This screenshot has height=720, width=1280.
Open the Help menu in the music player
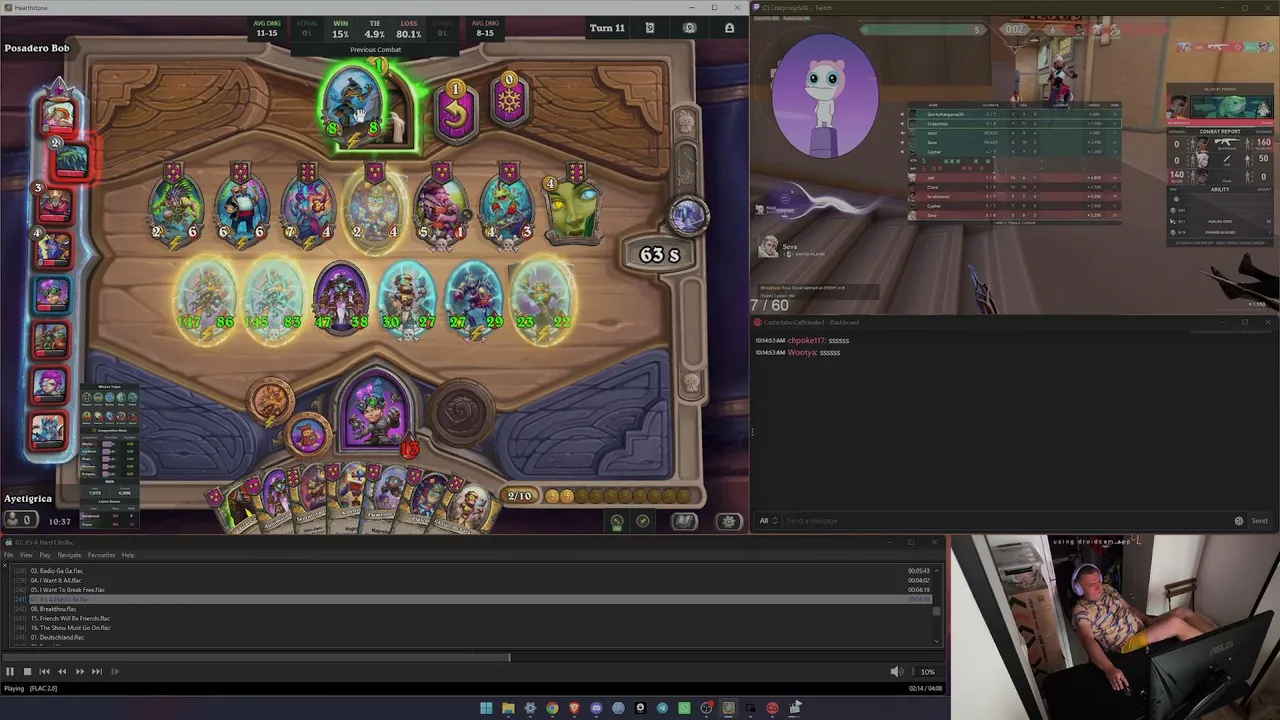[128, 555]
